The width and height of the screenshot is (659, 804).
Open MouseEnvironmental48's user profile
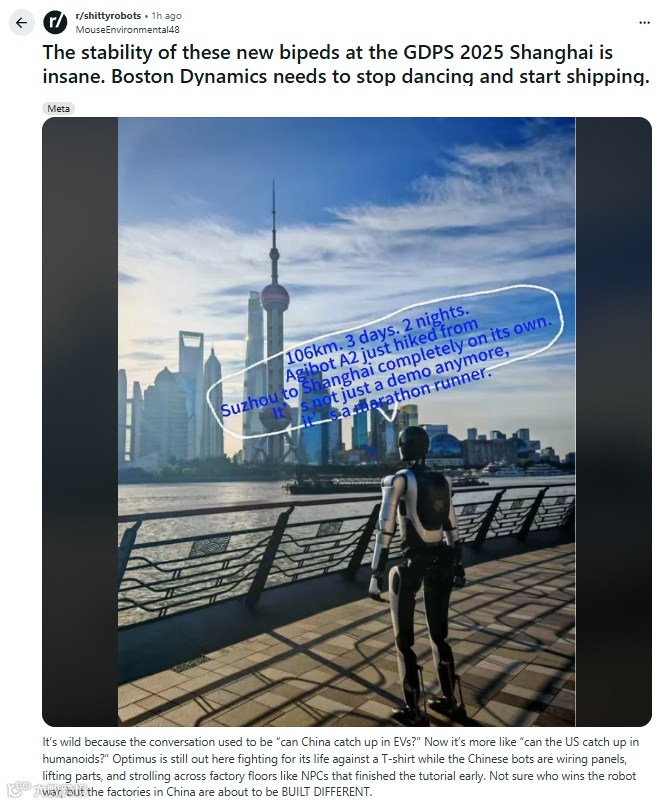click(x=128, y=30)
